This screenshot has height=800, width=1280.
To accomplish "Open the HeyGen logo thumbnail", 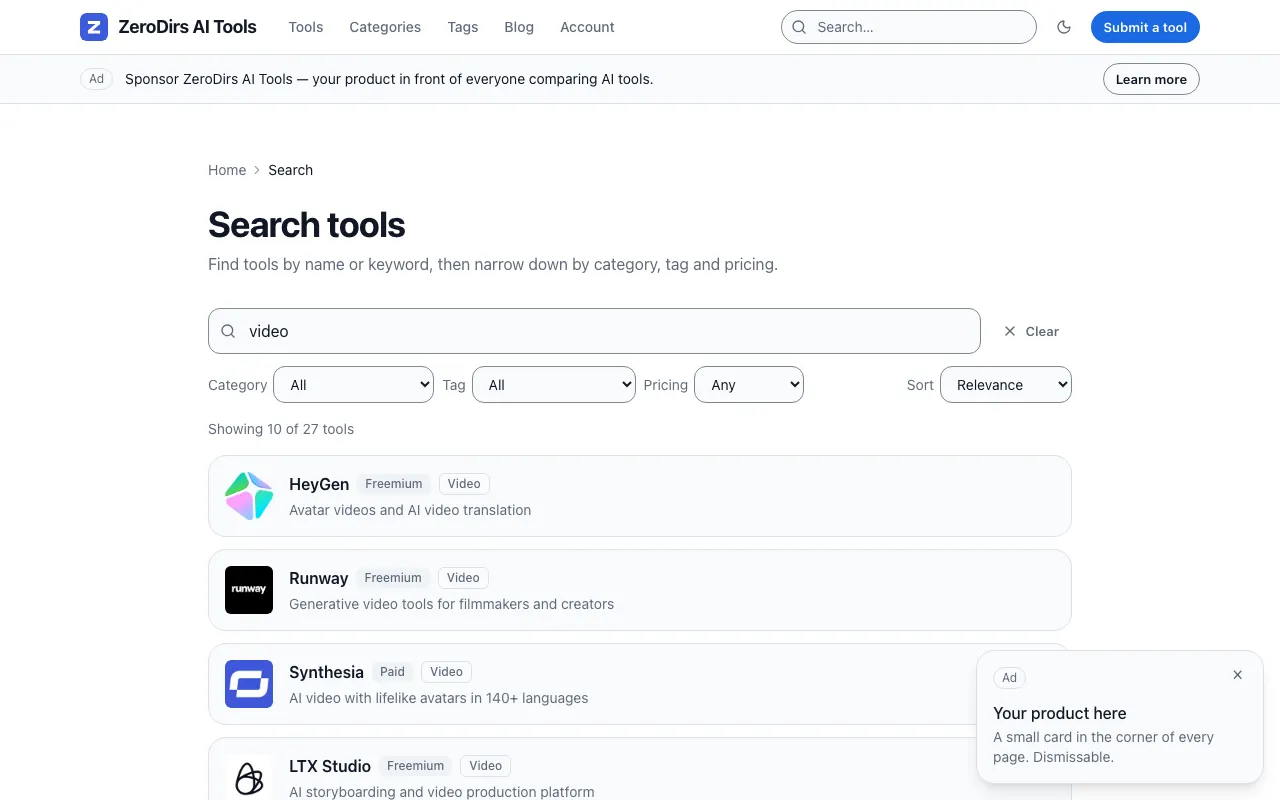I will point(249,496).
